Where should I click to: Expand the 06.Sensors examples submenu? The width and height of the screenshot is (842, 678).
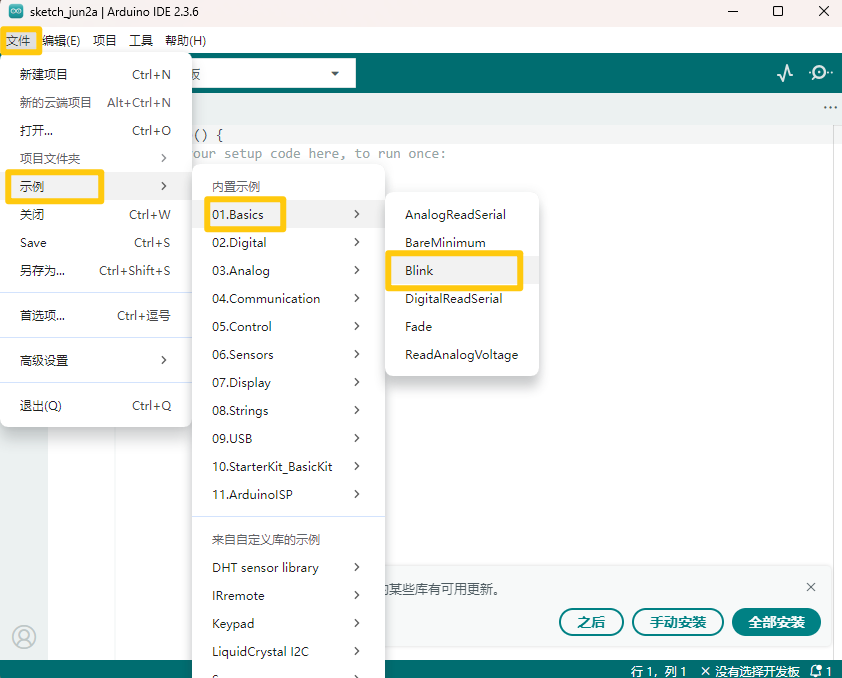tap(288, 355)
